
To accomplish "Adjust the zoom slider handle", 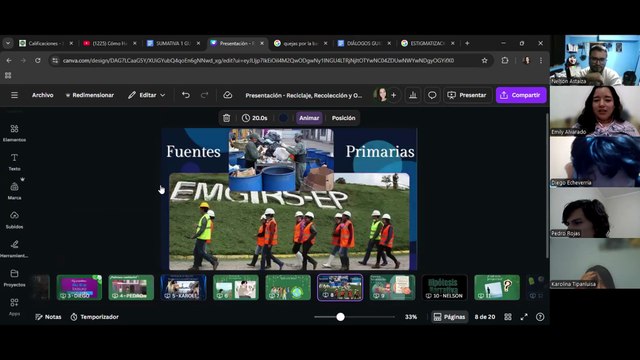I will 340,317.
